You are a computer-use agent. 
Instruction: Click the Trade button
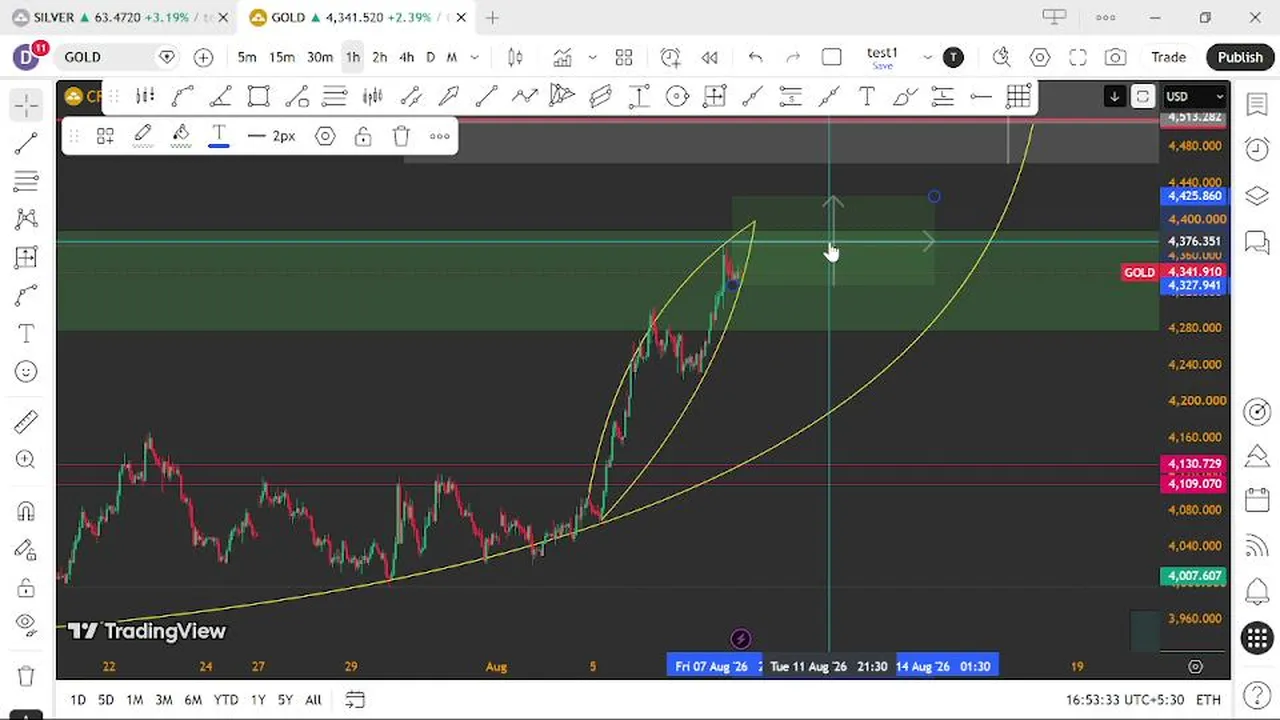coord(1168,57)
